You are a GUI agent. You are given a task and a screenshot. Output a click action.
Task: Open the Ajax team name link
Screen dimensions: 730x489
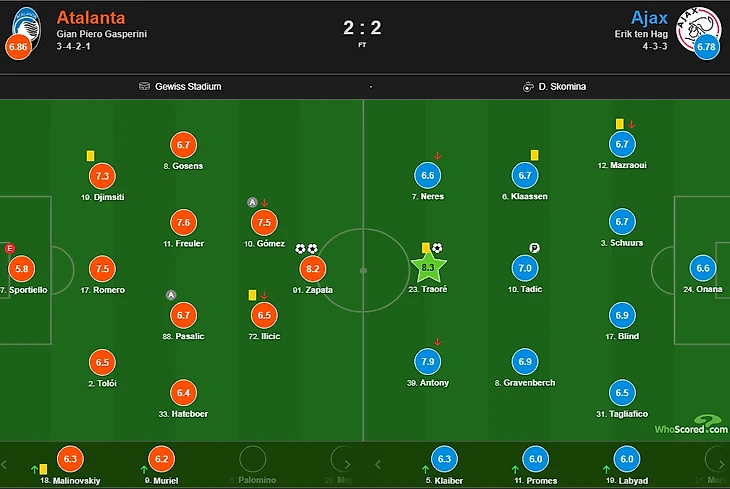(649, 18)
